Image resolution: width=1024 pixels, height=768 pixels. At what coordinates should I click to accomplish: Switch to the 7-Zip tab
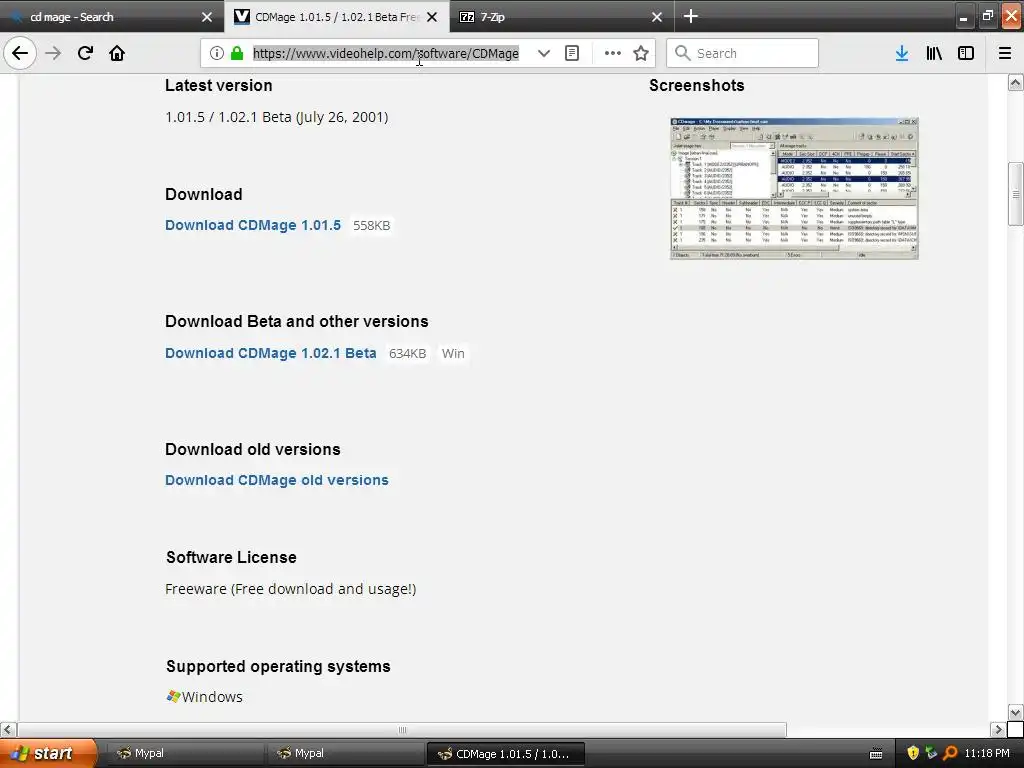(562, 16)
